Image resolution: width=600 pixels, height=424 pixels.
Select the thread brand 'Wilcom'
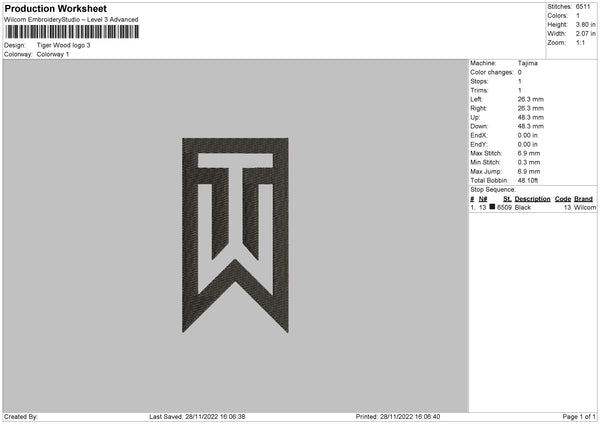[x=585, y=207]
